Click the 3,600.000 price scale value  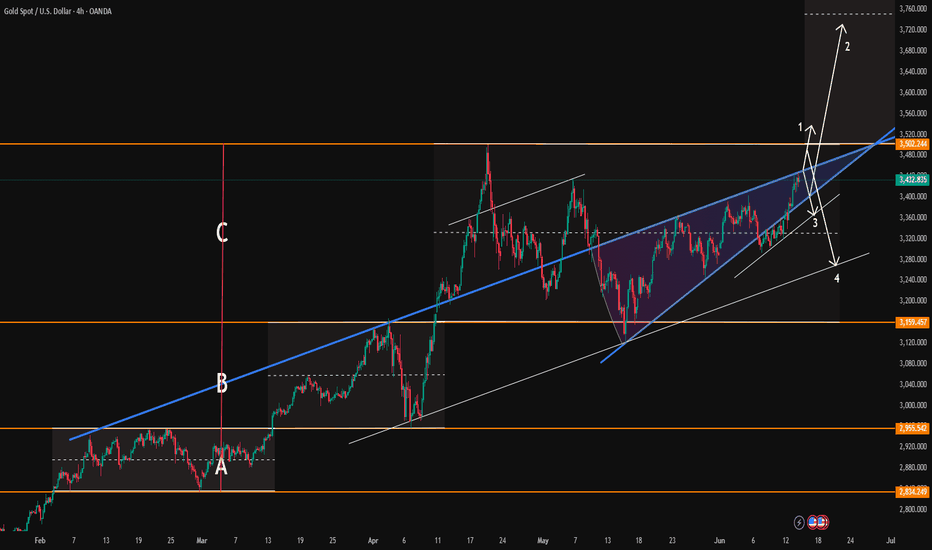click(x=914, y=92)
